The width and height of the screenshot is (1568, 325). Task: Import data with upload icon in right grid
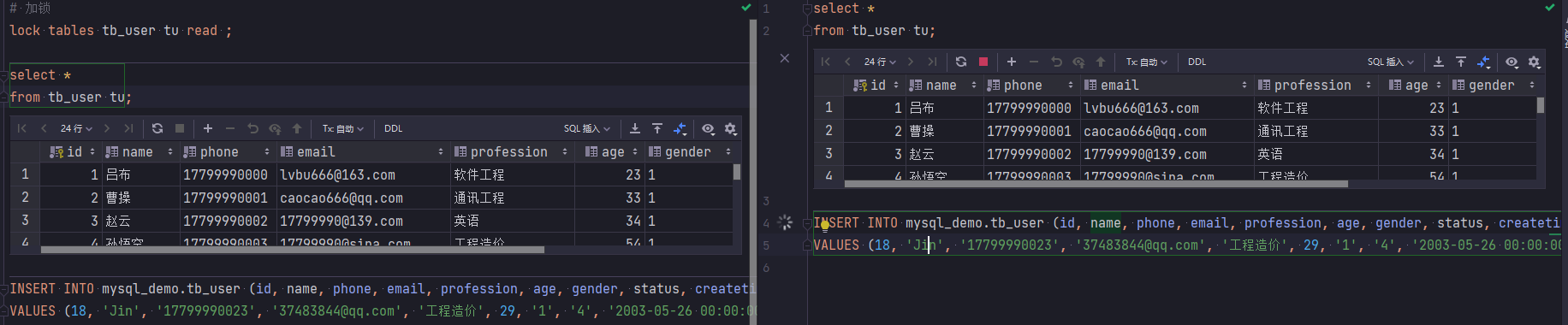click(x=1461, y=62)
